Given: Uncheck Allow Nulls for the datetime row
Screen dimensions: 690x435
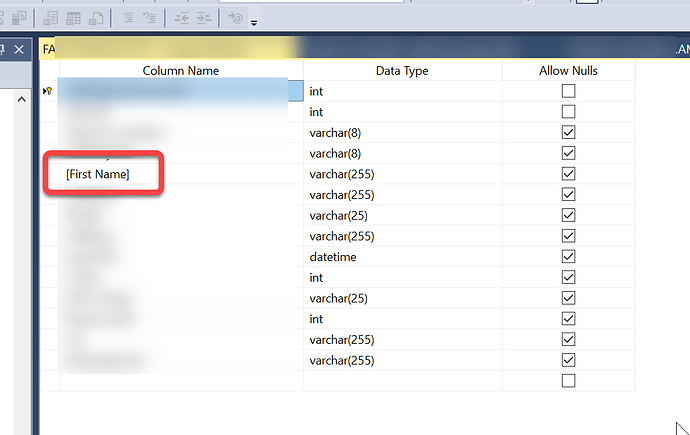Looking at the screenshot, I should pyautogui.click(x=569, y=257).
